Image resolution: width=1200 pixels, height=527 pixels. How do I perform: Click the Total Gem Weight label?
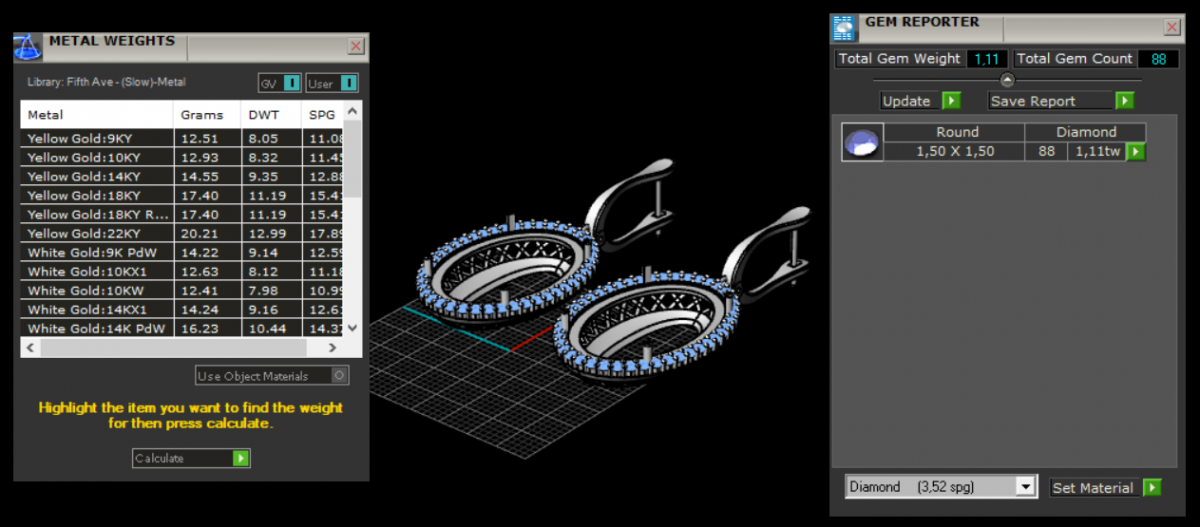[900, 59]
